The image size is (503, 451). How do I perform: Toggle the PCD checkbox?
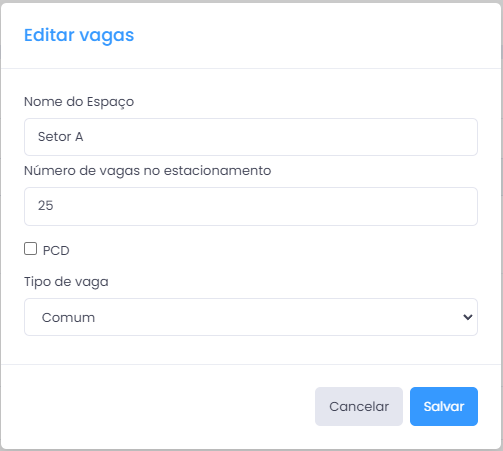coord(30,249)
